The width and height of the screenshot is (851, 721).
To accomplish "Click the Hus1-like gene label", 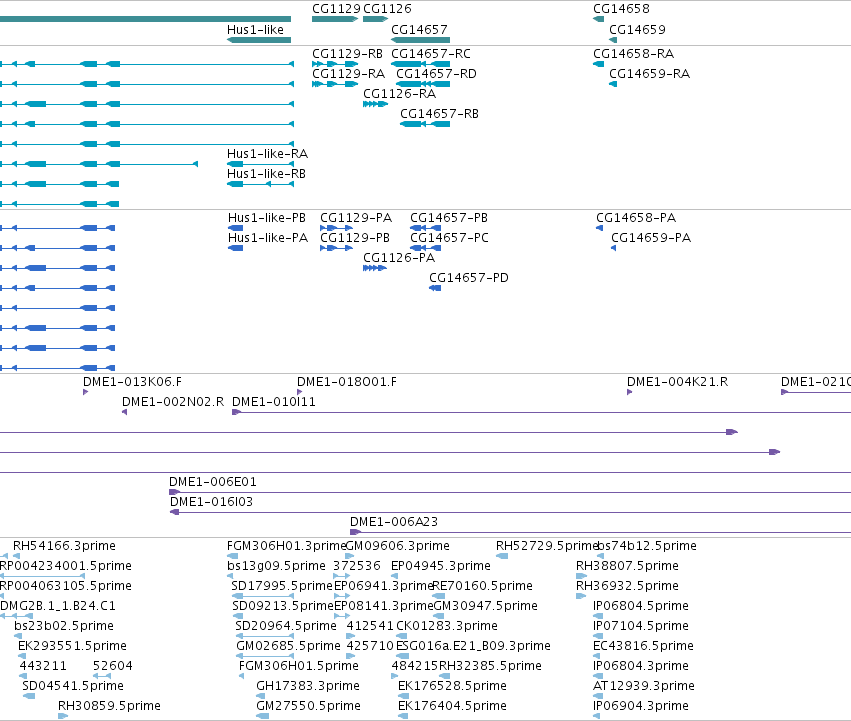I will tap(255, 29).
